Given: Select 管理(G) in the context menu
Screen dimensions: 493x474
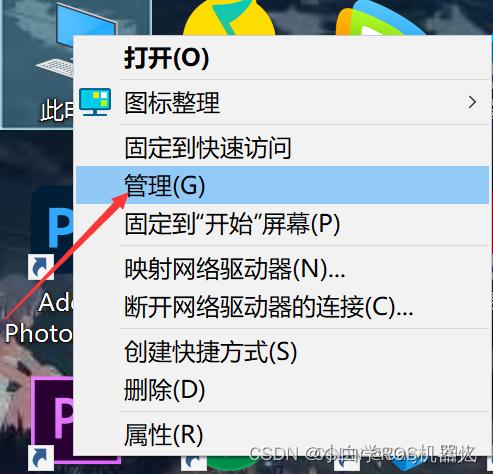Looking at the screenshot, I should tap(282, 185).
